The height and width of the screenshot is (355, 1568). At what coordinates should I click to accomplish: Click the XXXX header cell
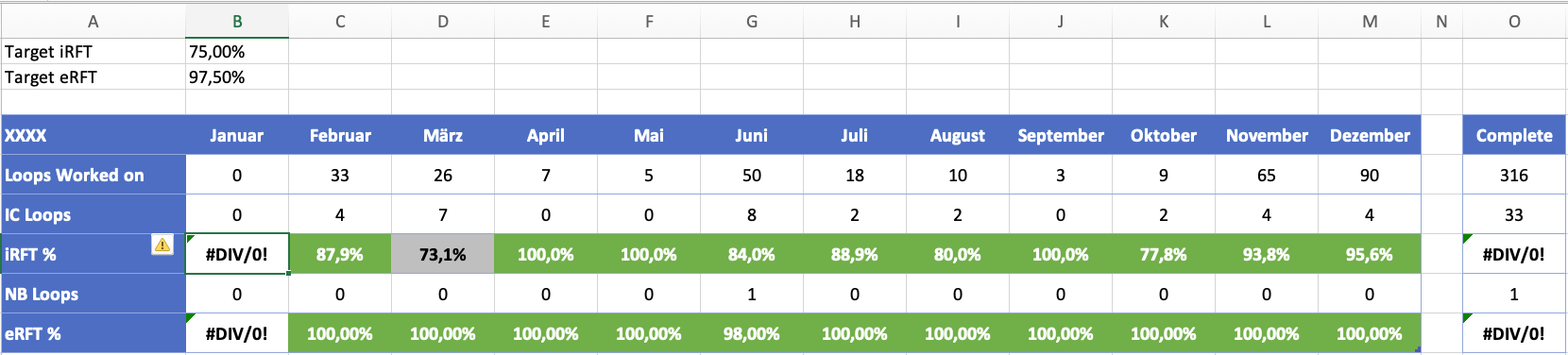tap(94, 136)
